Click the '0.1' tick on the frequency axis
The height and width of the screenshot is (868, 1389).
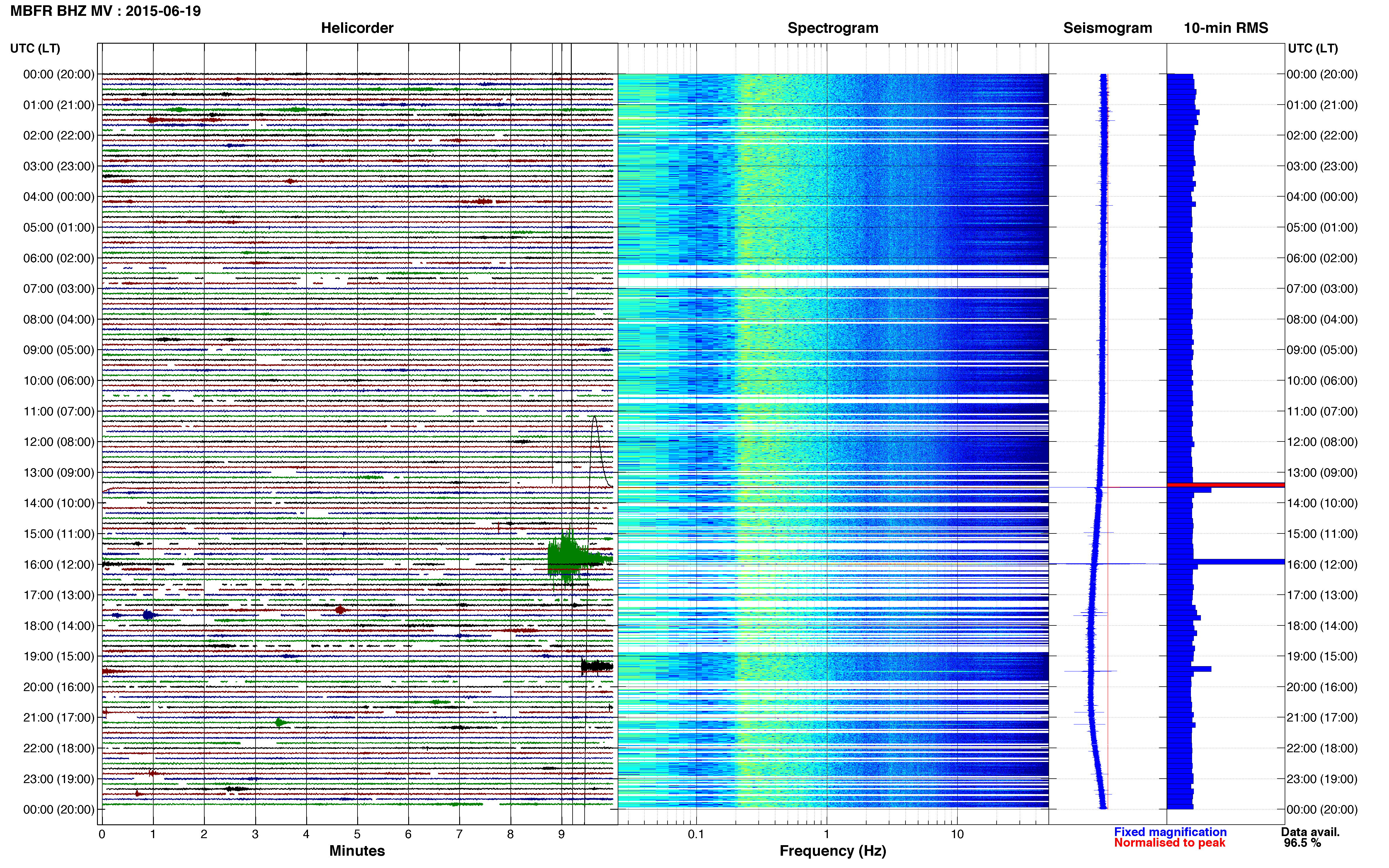pos(696,834)
